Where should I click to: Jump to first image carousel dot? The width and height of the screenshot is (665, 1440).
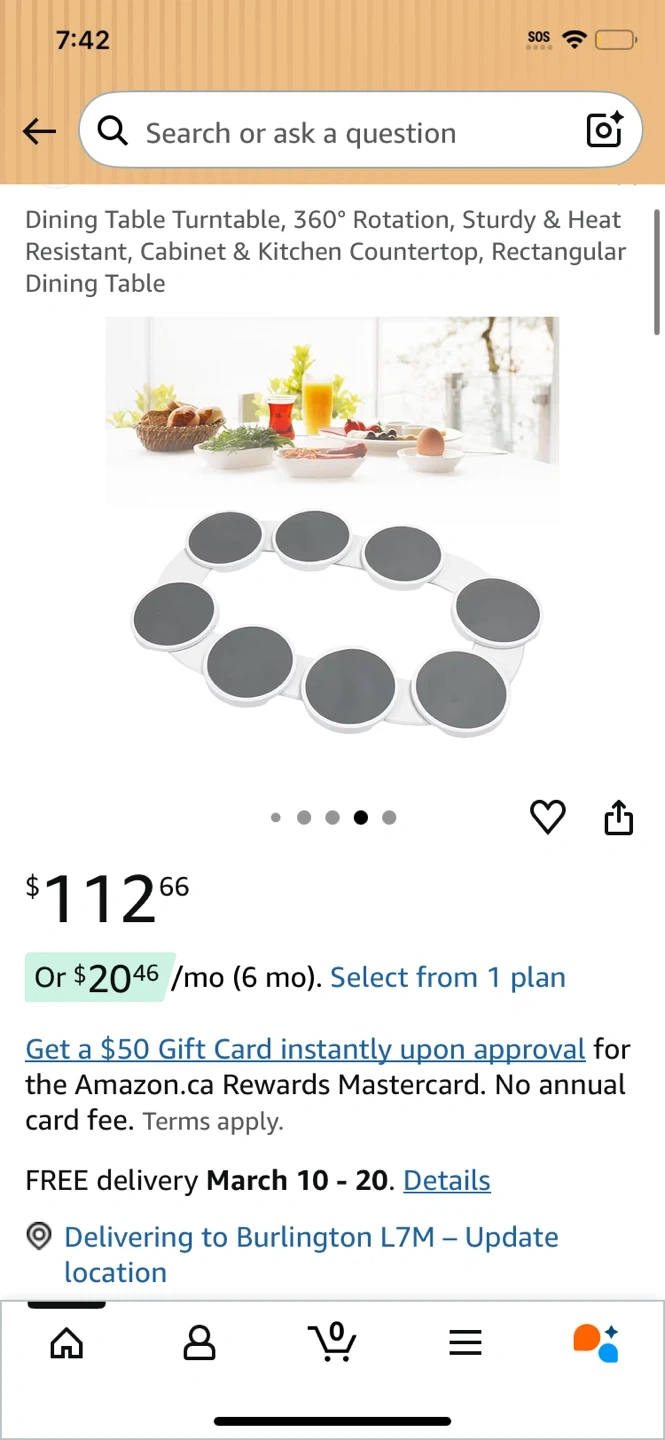(276, 818)
